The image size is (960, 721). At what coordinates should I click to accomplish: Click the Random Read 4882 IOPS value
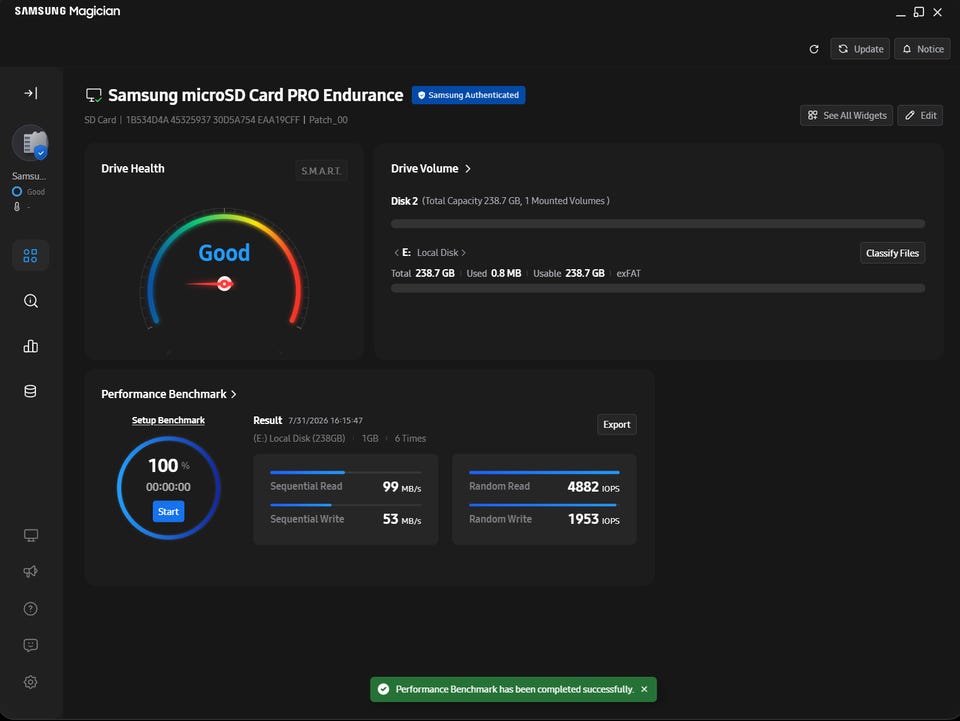pyautogui.click(x=593, y=487)
